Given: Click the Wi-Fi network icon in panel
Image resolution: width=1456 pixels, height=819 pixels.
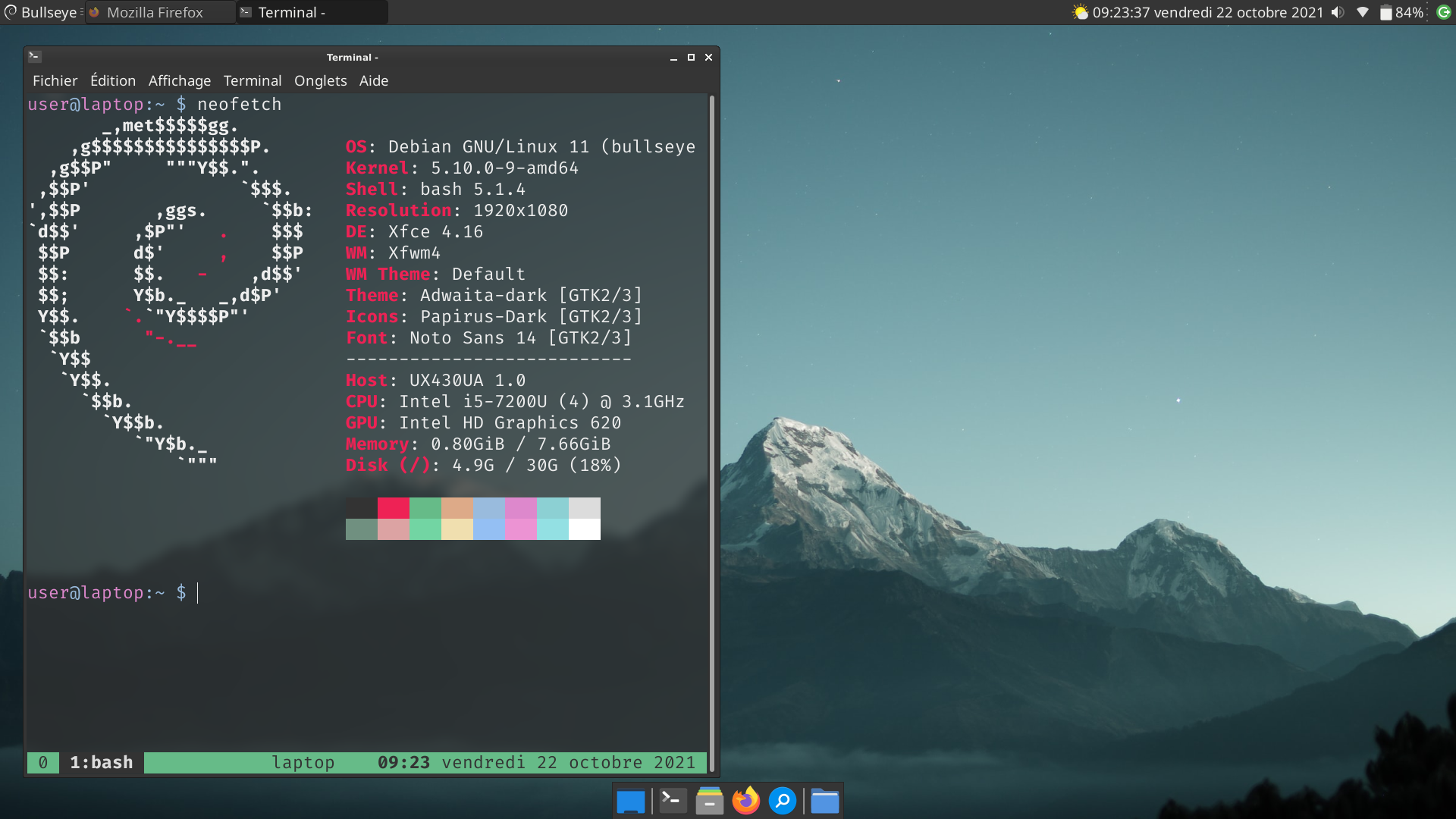Looking at the screenshot, I should coord(1363,12).
